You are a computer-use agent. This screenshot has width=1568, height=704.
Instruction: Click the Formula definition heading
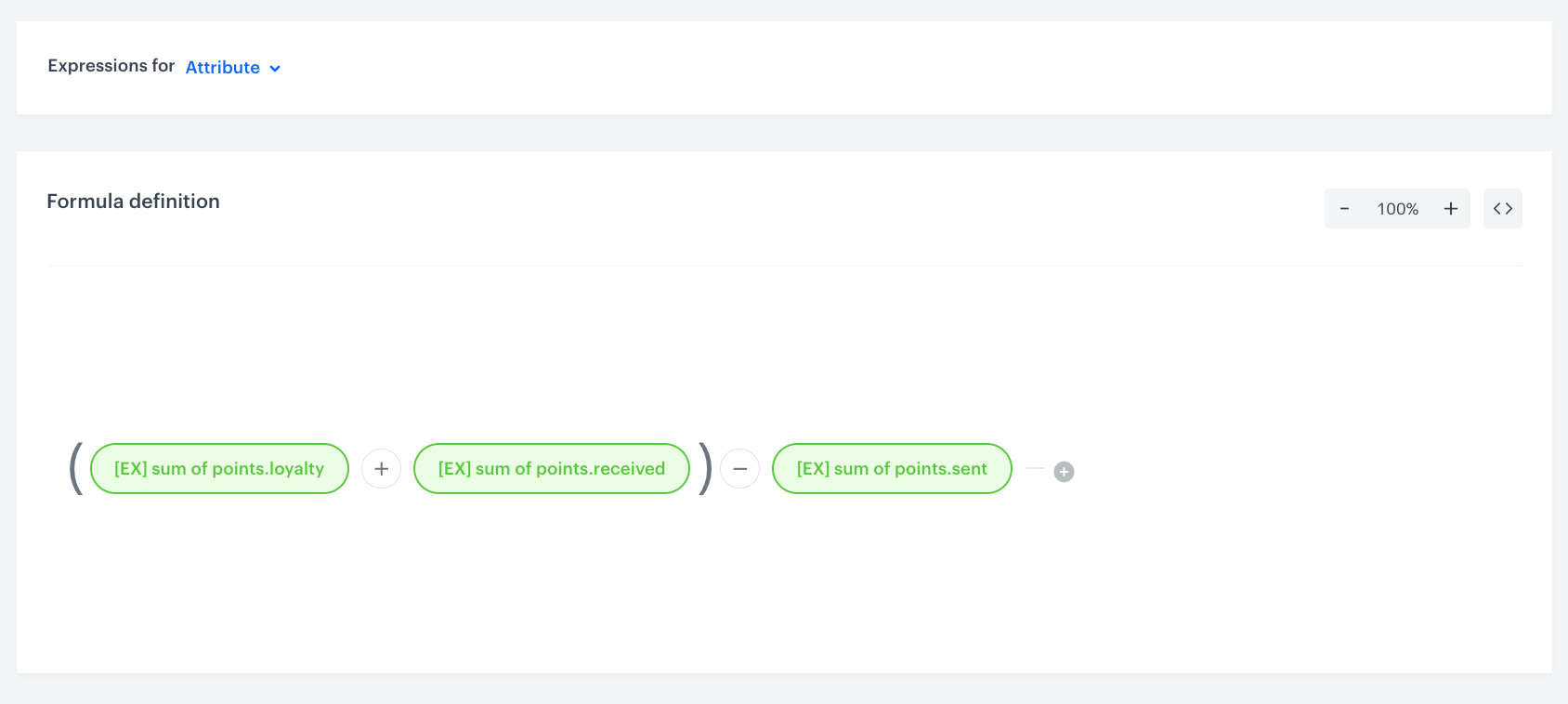point(133,202)
